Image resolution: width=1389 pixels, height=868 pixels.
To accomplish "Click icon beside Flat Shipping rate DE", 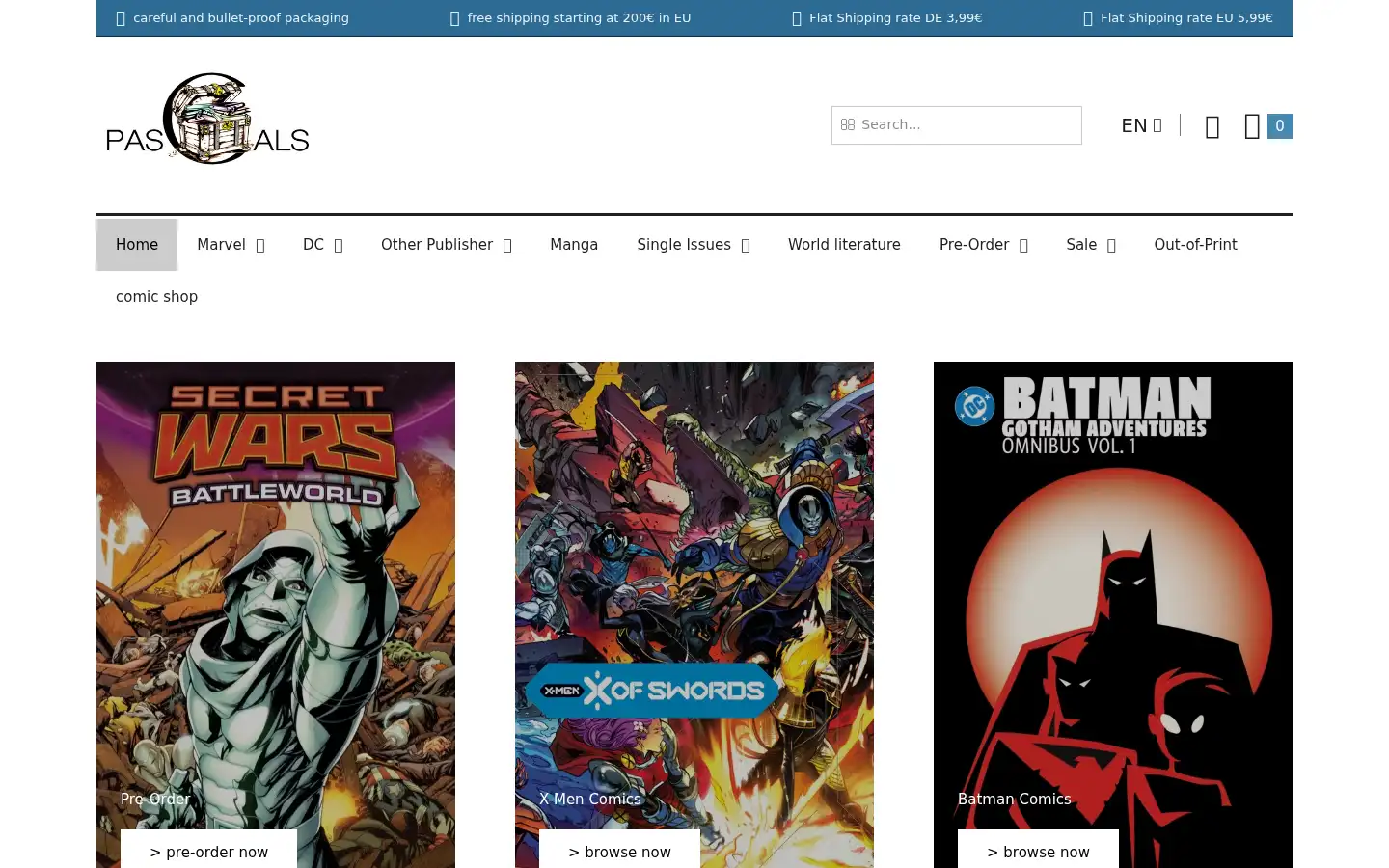I will pyautogui.click(x=797, y=18).
